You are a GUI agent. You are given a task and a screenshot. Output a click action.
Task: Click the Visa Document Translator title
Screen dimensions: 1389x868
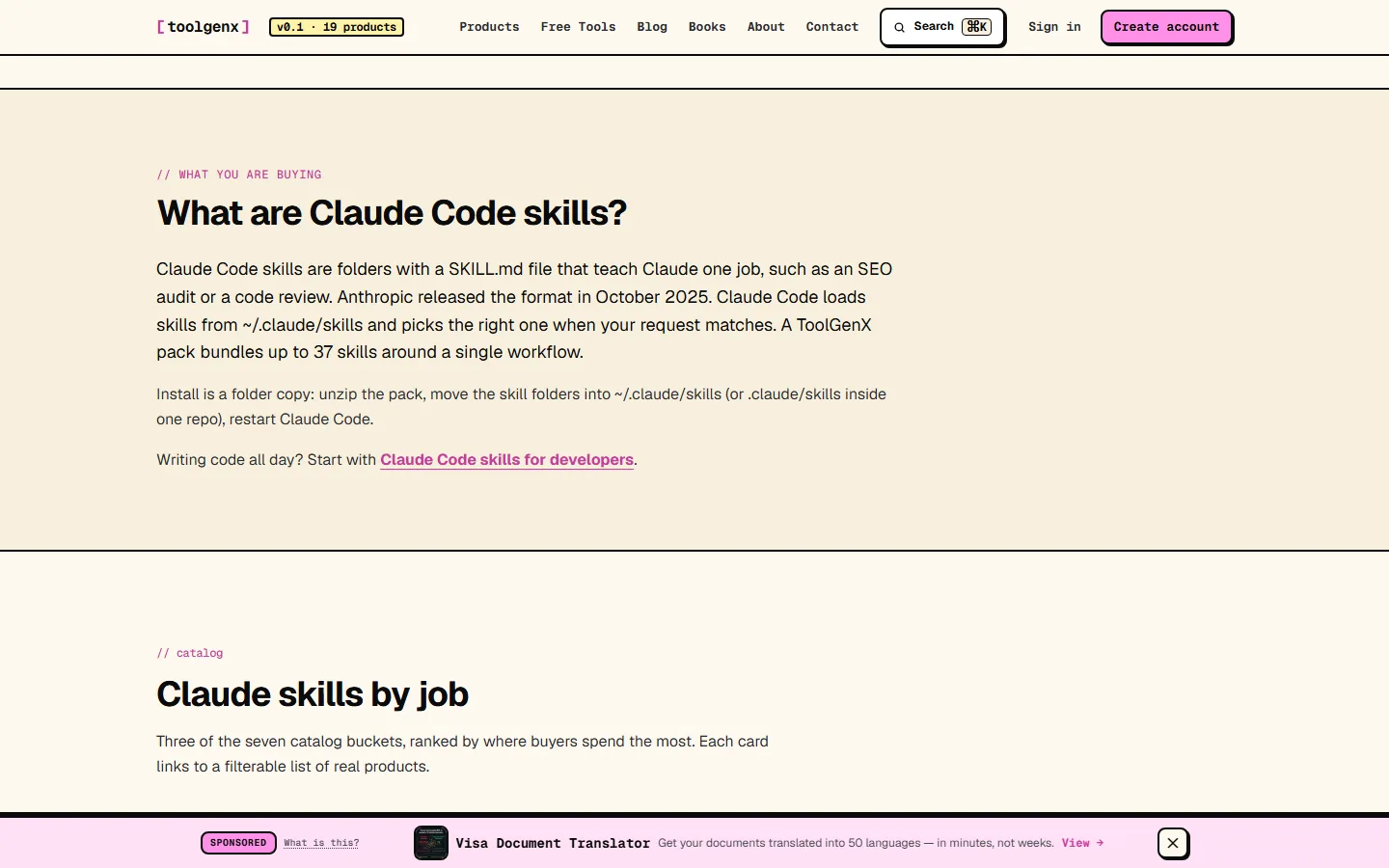553,843
